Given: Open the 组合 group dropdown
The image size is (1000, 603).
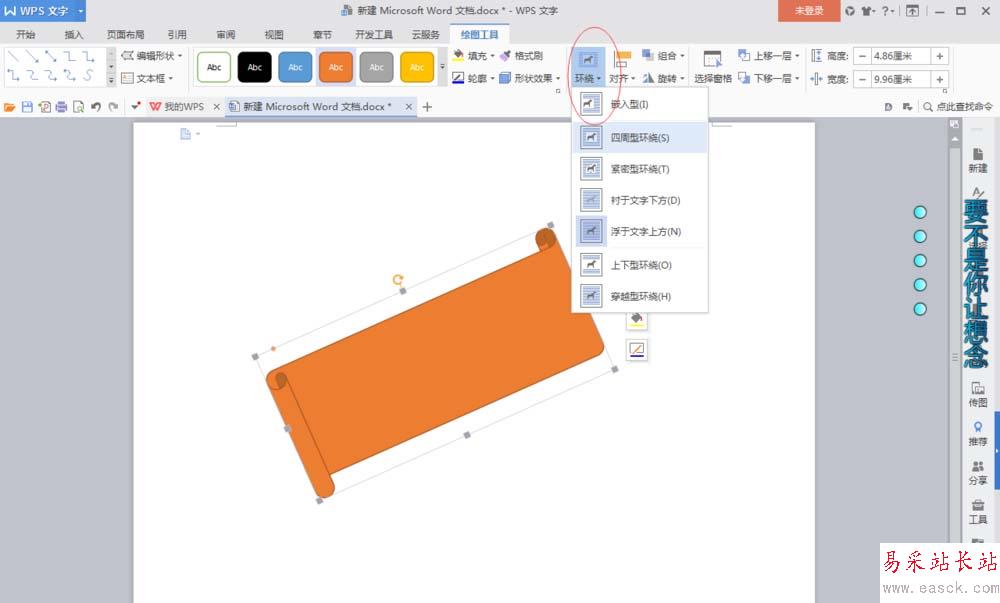Looking at the screenshot, I should point(663,56).
